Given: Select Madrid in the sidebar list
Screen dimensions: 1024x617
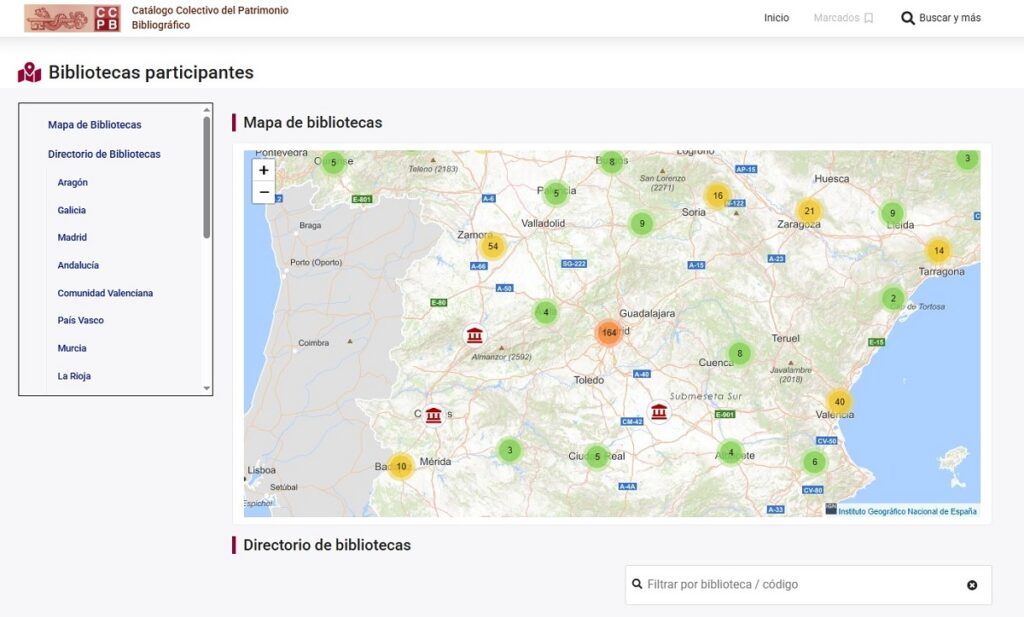Looking at the screenshot, I should (x=70, y=237).
